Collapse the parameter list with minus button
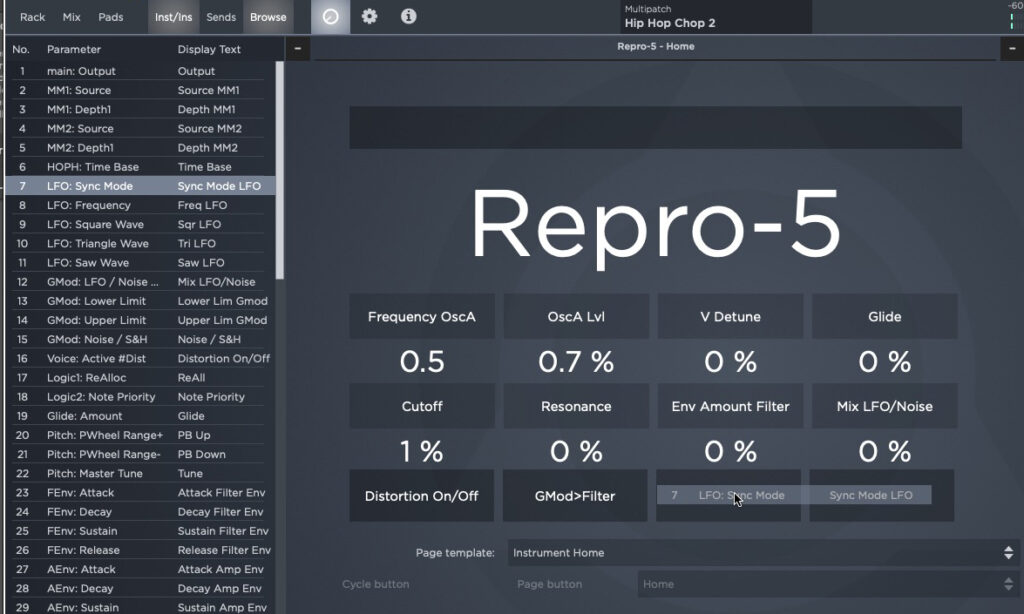Screen dimensions: 1024x614 pyautogui.click(x=298, y=48)
